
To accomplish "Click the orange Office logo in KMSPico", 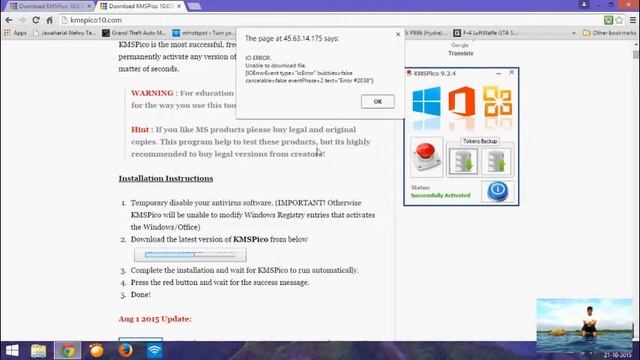I will [x=462, y=102].
